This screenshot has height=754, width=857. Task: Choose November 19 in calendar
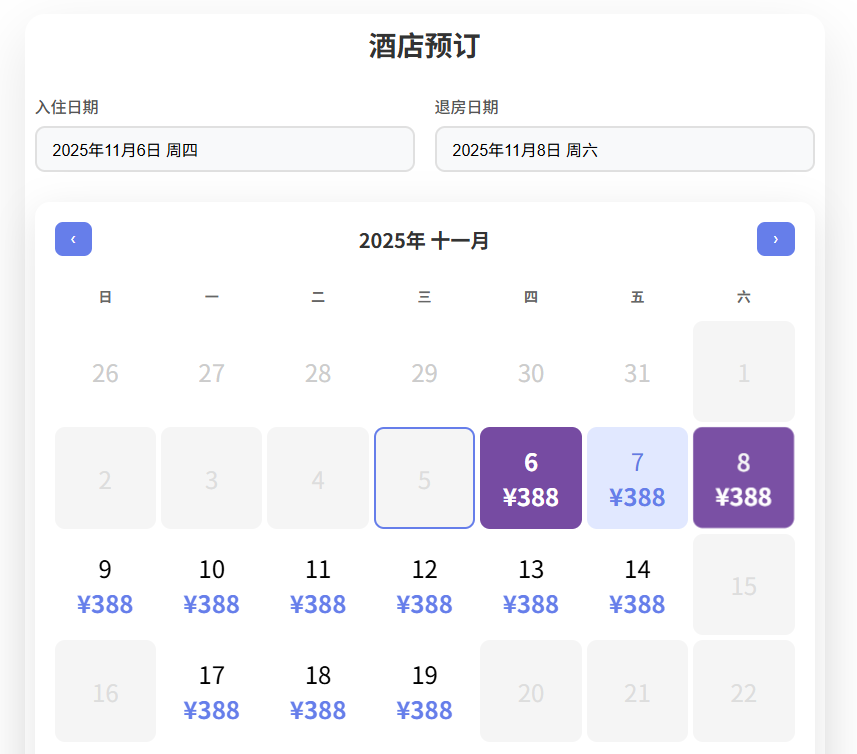click(x=424, y=691)
